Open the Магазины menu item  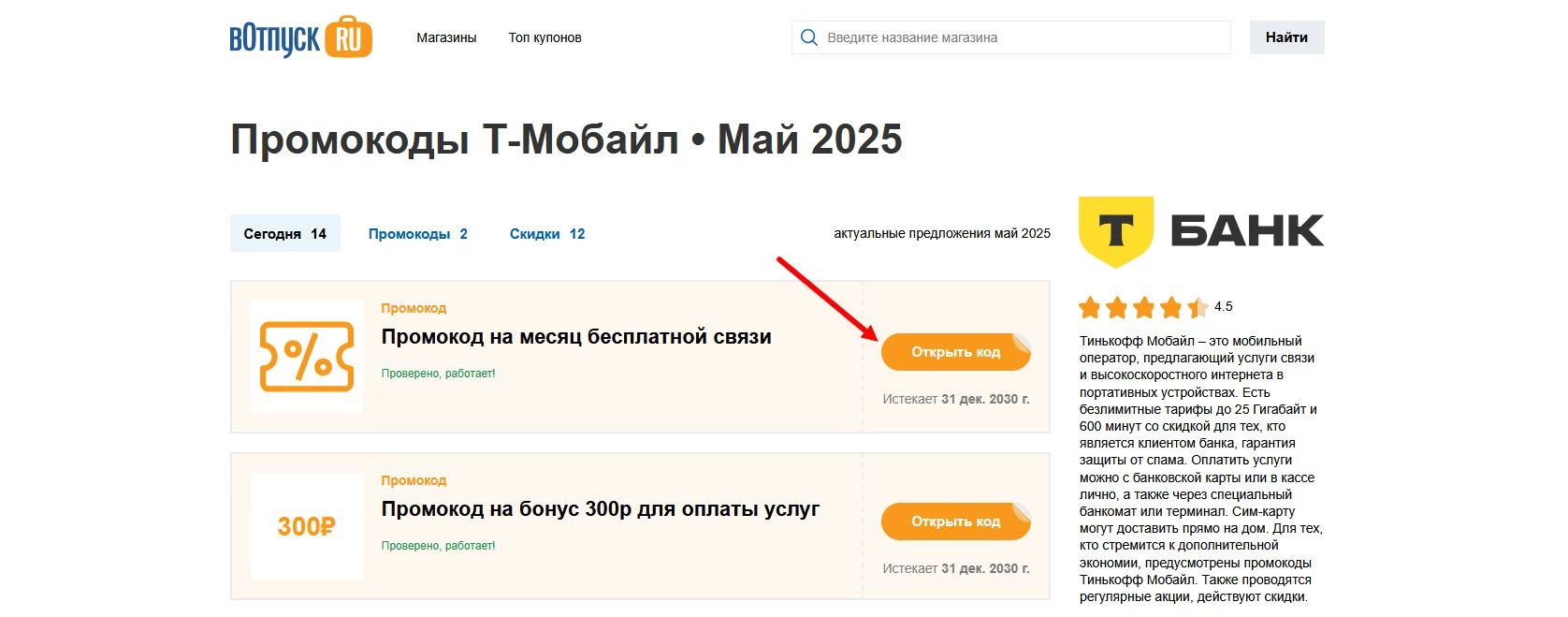point(446,37)
